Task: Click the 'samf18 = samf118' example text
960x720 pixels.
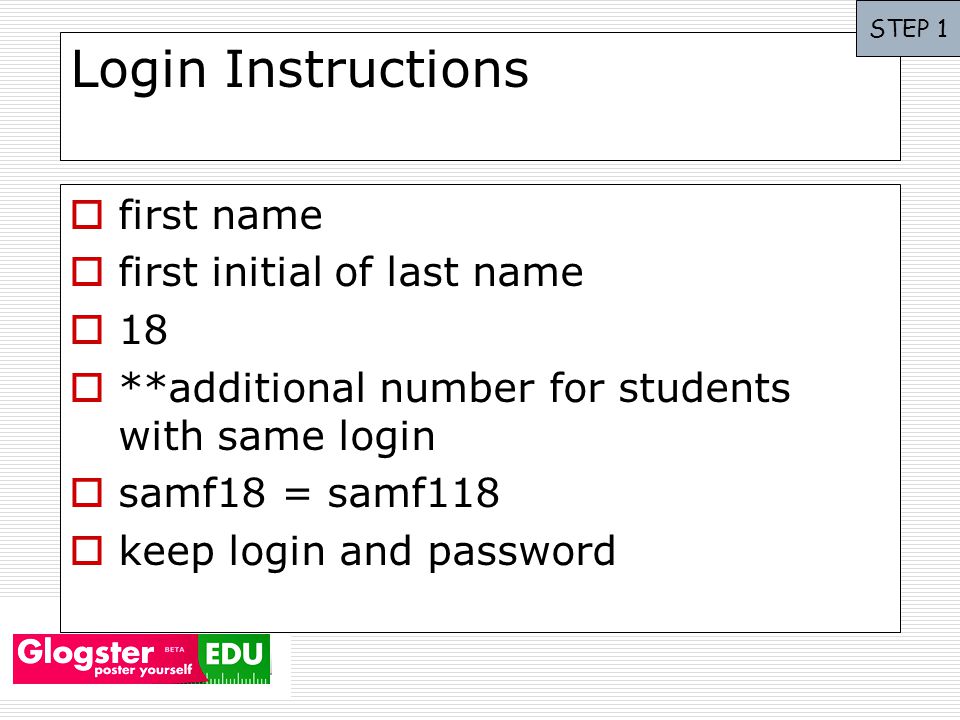Action: tap(309, 493)
